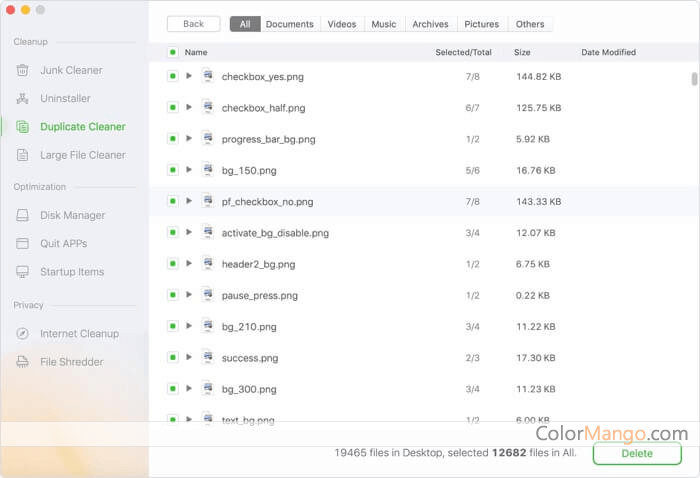This screenshot has height=478, width=700.
Task: Uncheck the success.png row checkbox
Action: pyautogui.click(x=173, y=358)
